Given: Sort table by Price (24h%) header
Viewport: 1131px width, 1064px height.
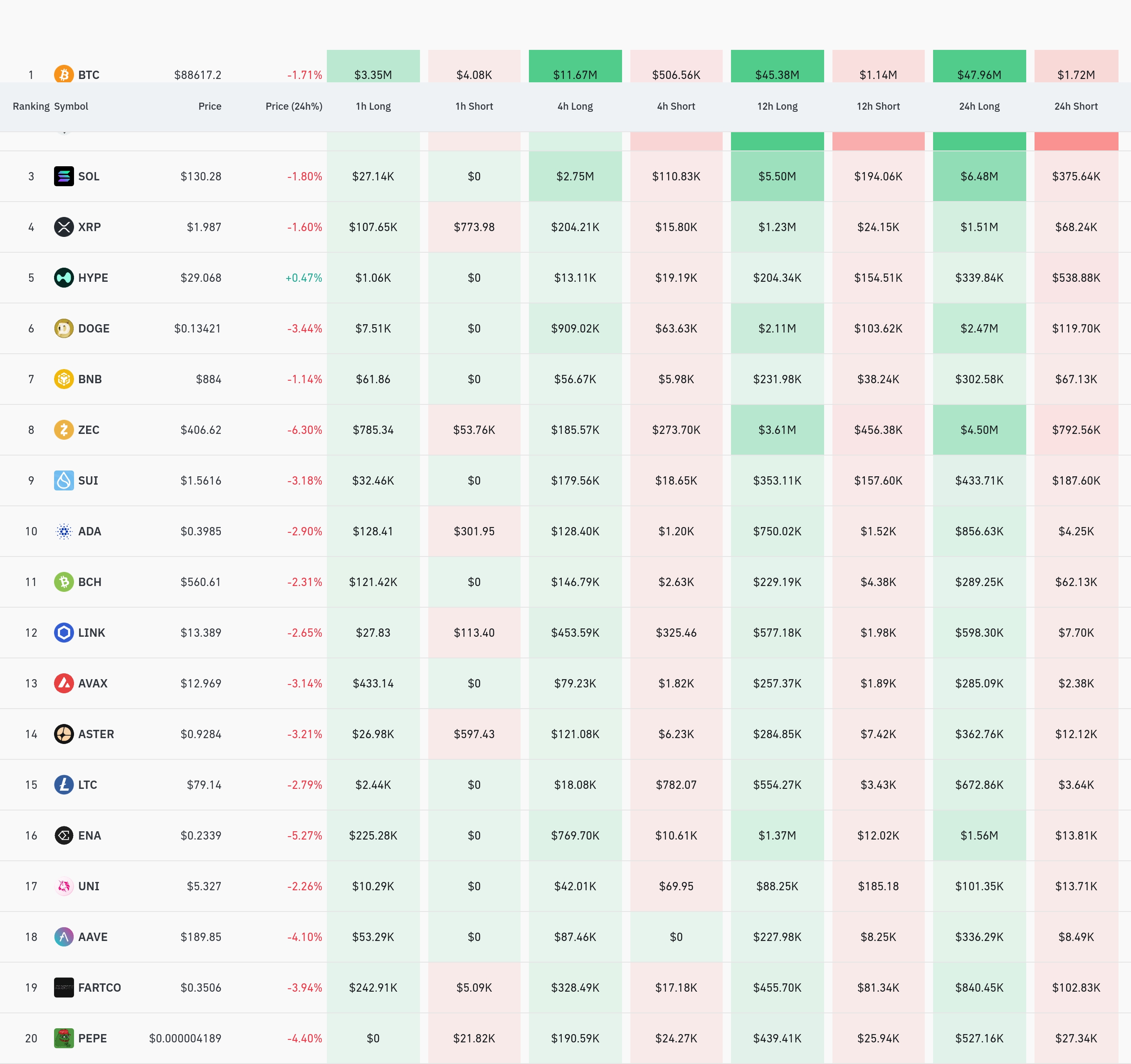Looking at the screenshot, I should pyautogui.click(x=294, y=106).
